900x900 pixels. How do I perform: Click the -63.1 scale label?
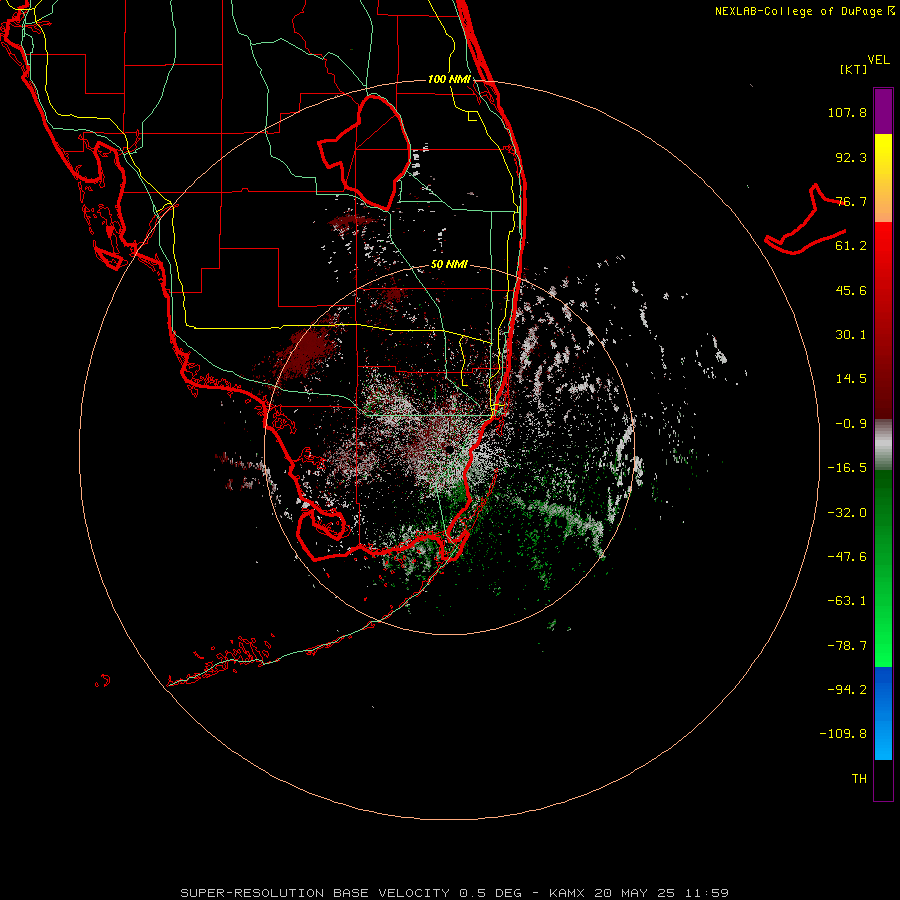[x=847, y=601]
